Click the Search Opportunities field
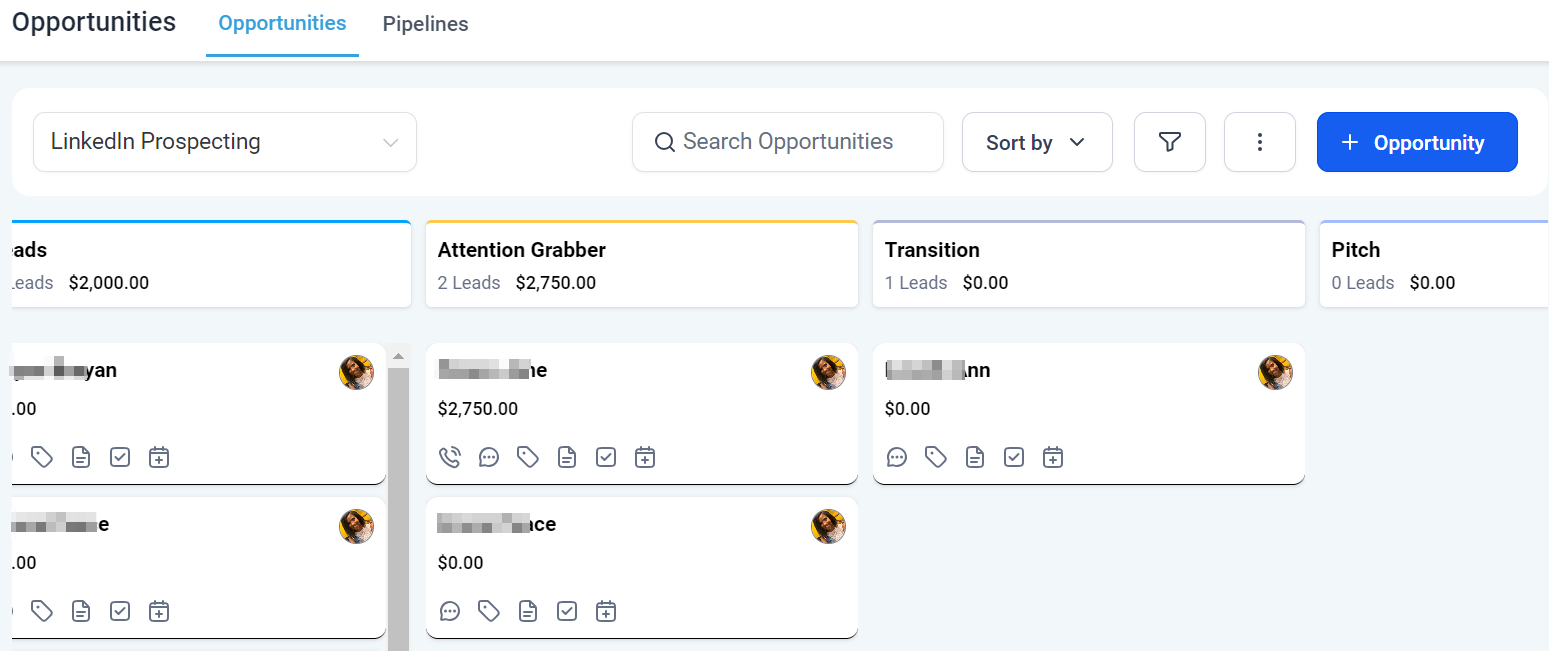Viewport: 1549px width, 651px height. 788,142
